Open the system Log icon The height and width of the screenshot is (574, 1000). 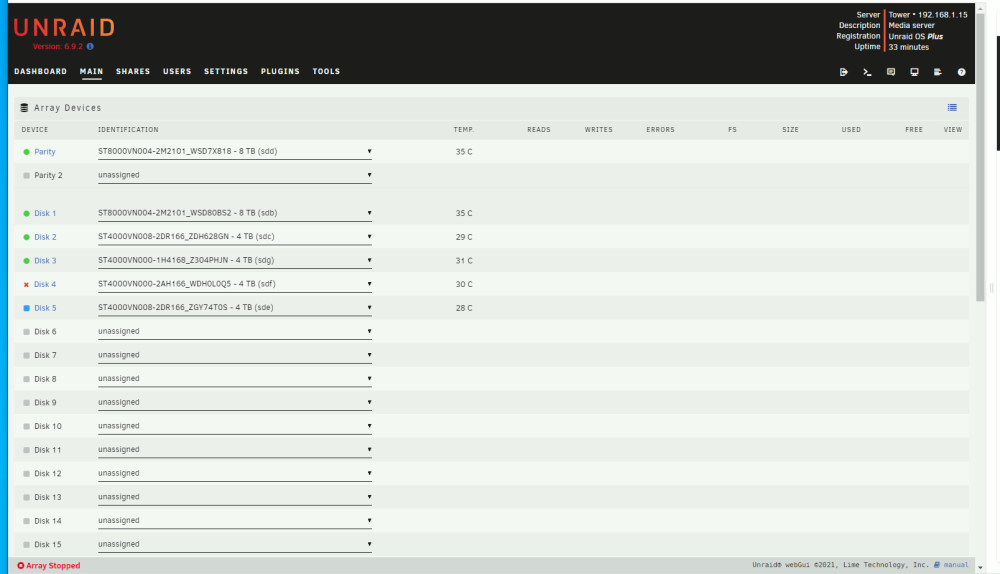[x=938, y=72]
